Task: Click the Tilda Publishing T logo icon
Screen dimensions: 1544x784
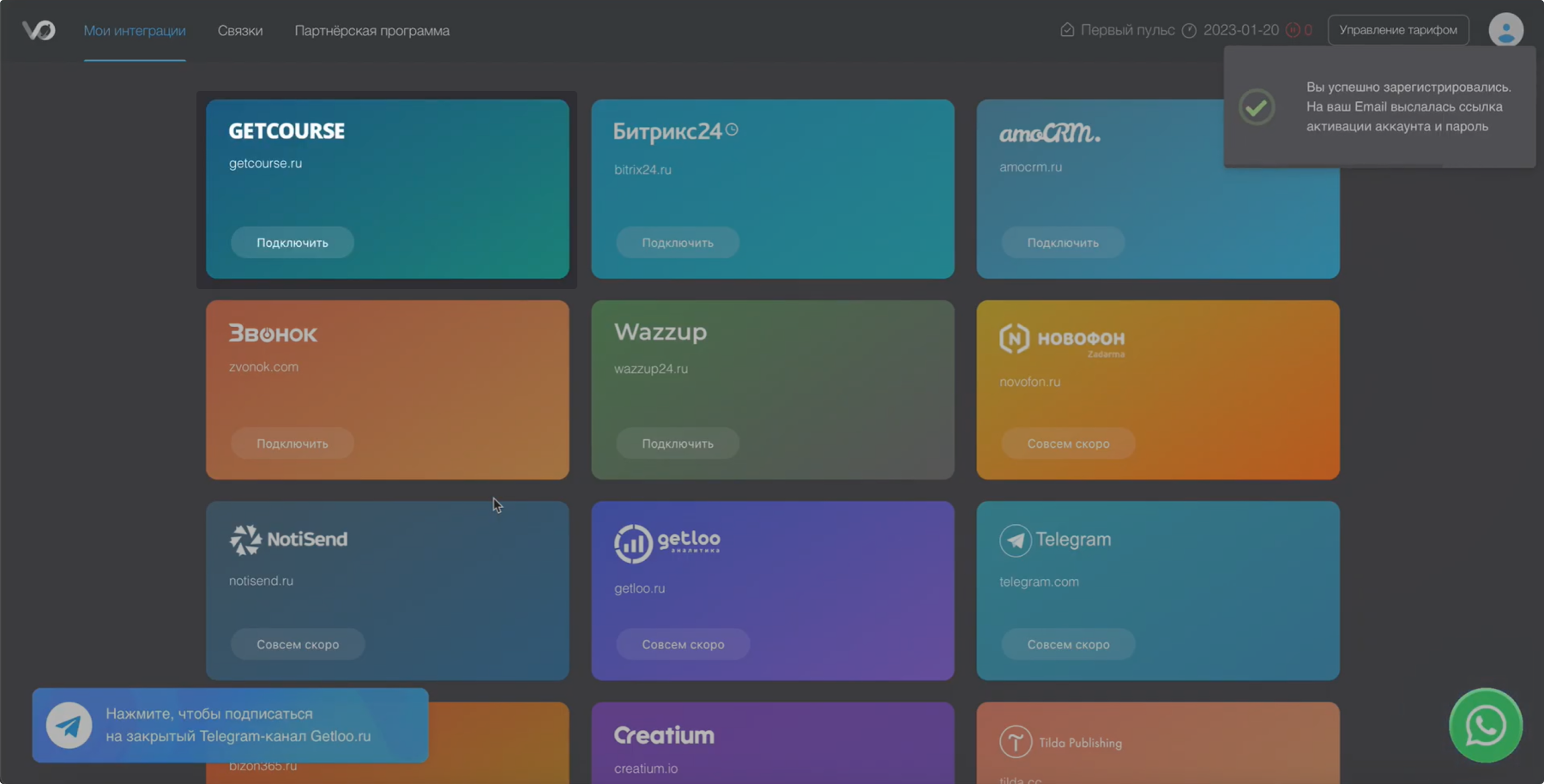Action: pos(1016,742)
